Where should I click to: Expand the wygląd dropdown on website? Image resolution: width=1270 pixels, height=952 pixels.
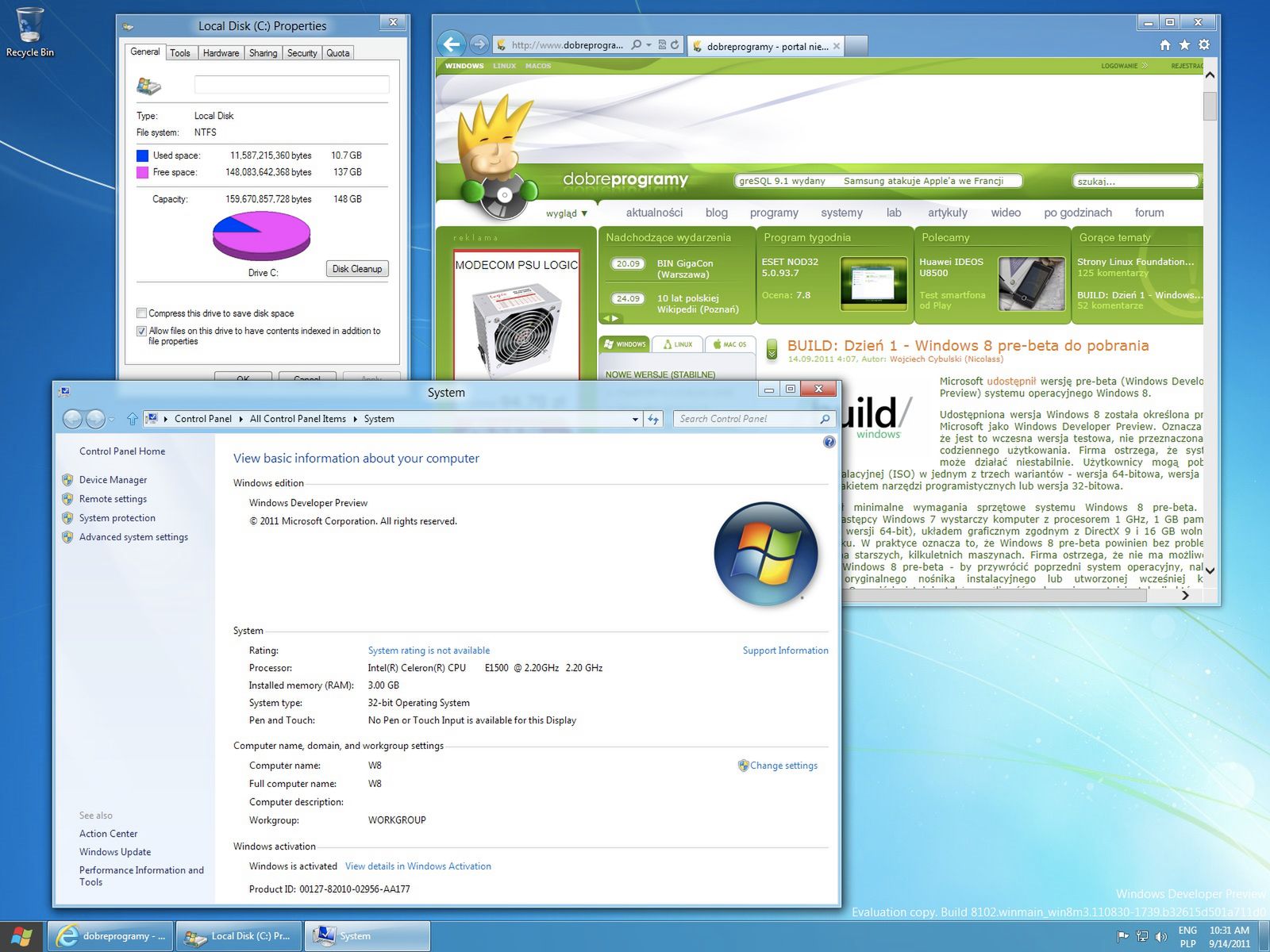pyautogui.click(x=567, y=213)
